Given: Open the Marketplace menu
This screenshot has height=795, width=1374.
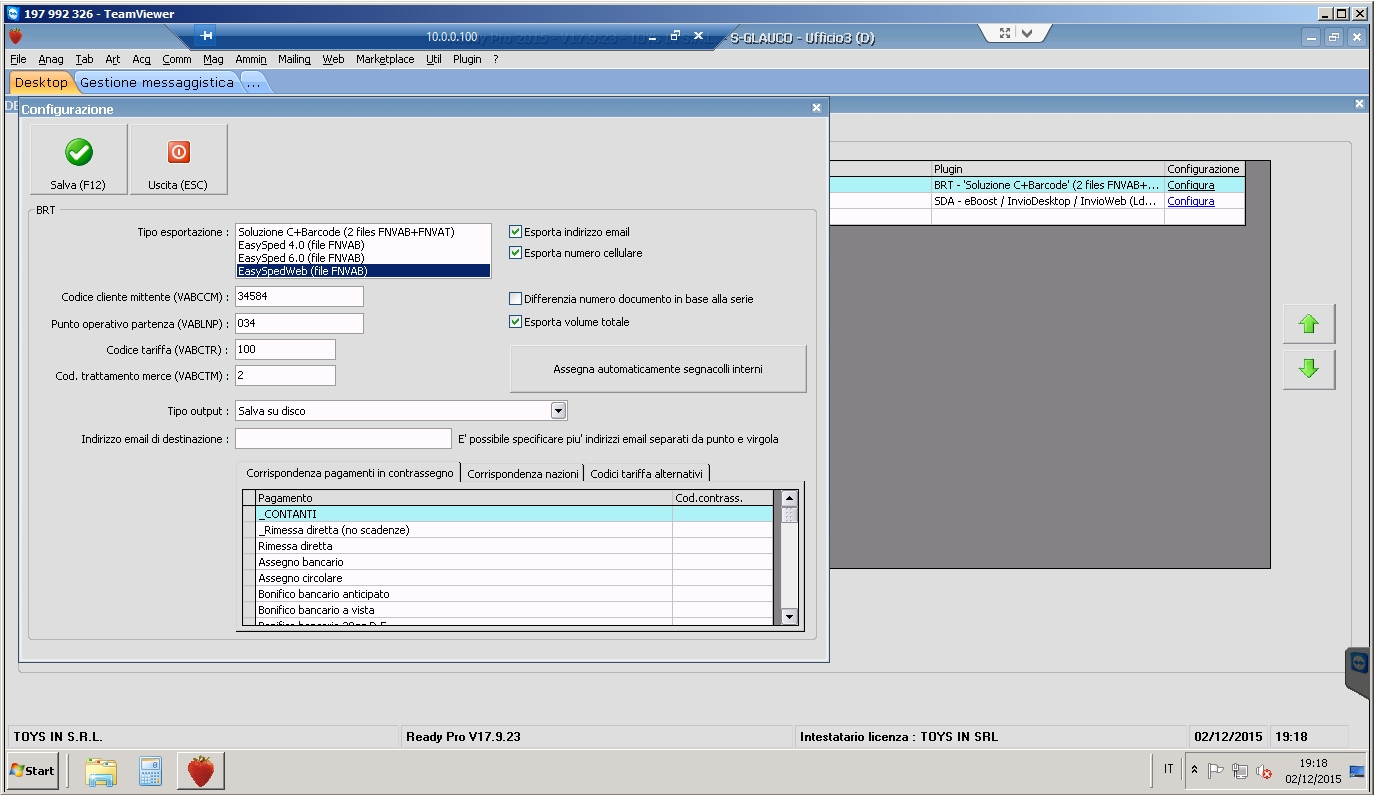Looking at the screenshot, I should coord(385,59).
